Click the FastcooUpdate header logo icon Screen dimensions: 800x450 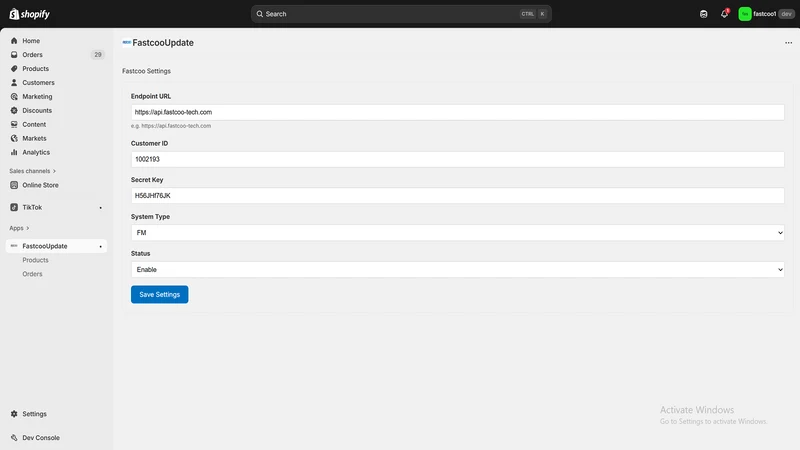tap(127, 42)
